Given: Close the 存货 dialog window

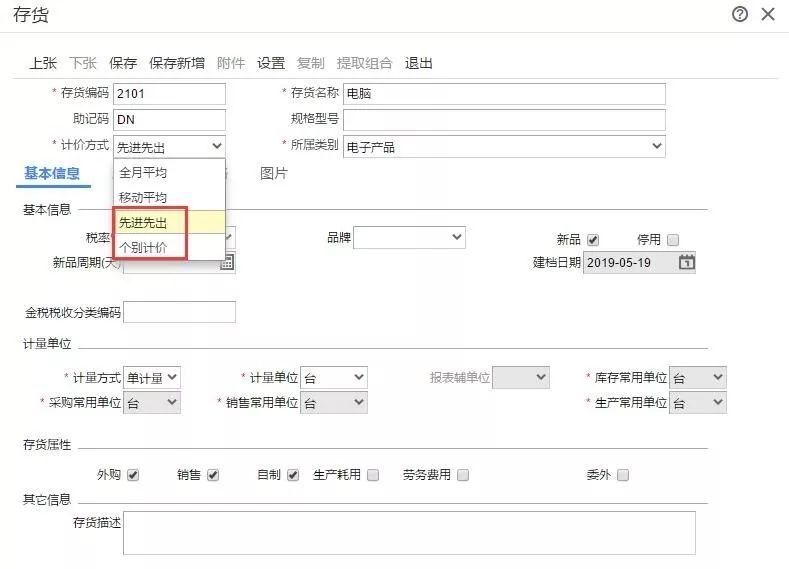Looking at the screenshot, I should click(x=768, y=14).
